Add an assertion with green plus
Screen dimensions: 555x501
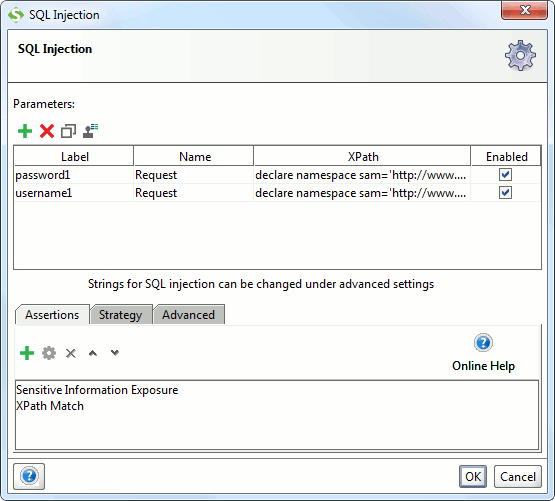pos(27,353)
